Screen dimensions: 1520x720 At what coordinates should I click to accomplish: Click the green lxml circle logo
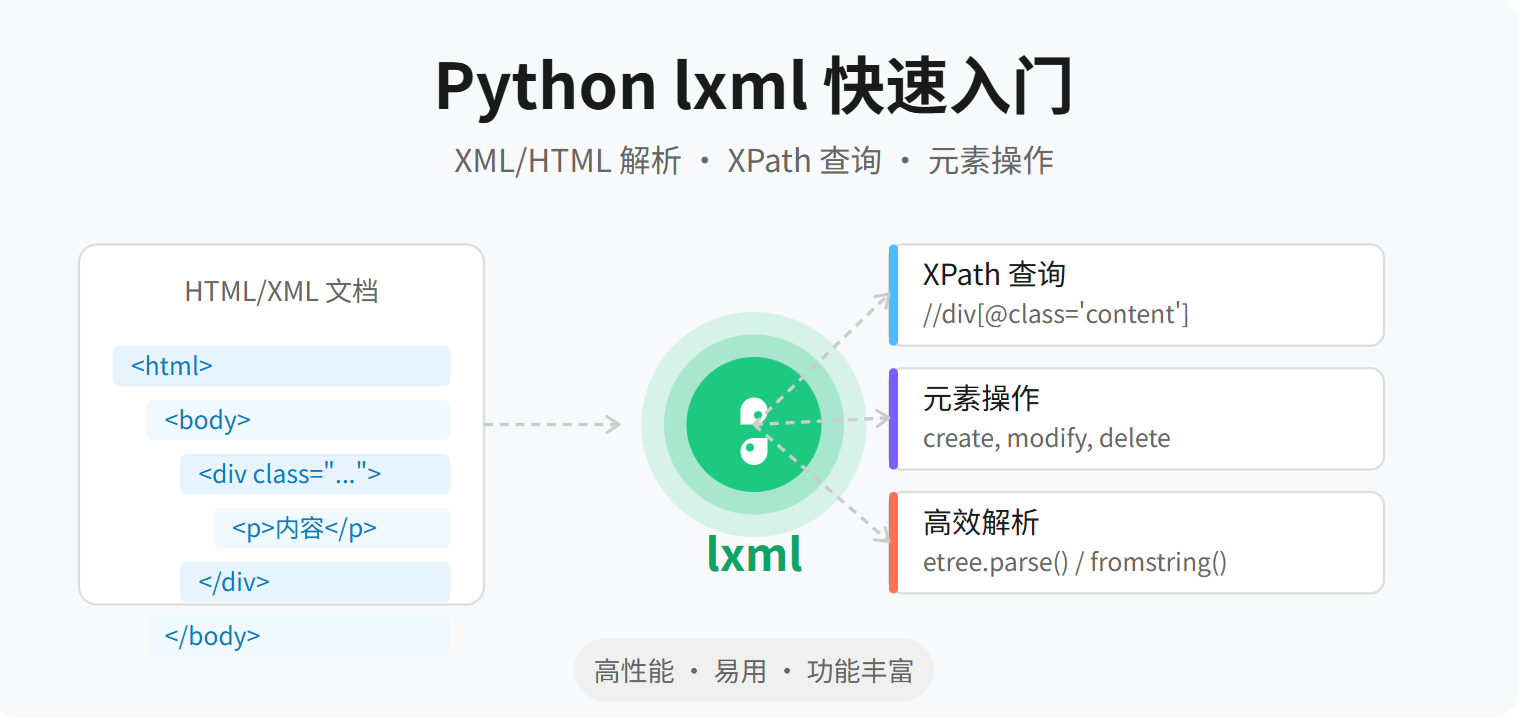pyautogui.click(x=754, y=424)
